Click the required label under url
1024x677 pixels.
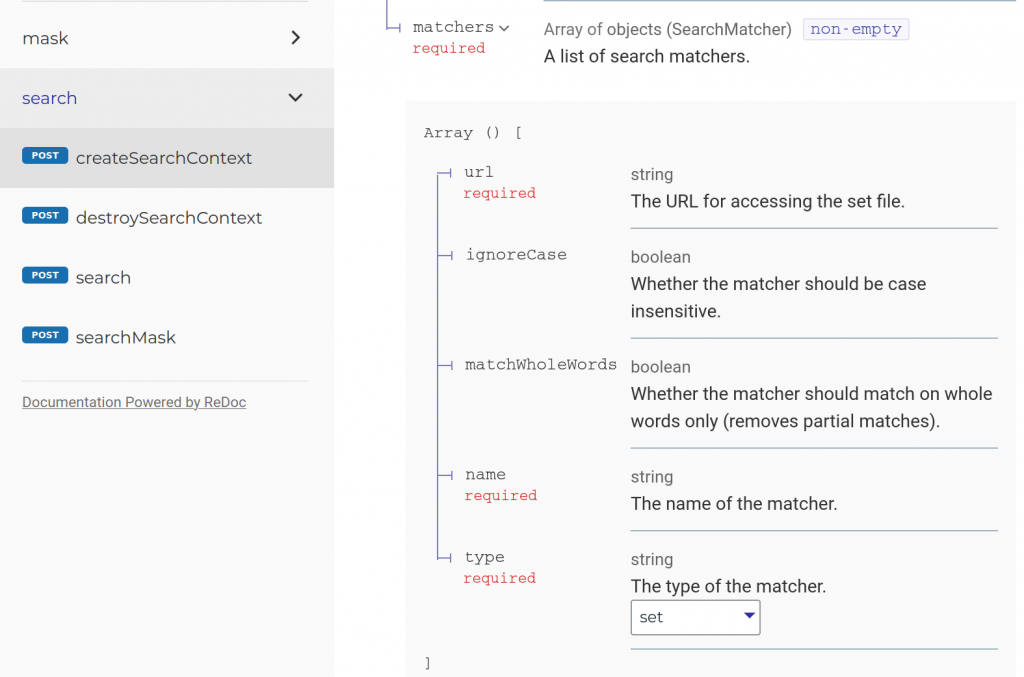(500, 193)
